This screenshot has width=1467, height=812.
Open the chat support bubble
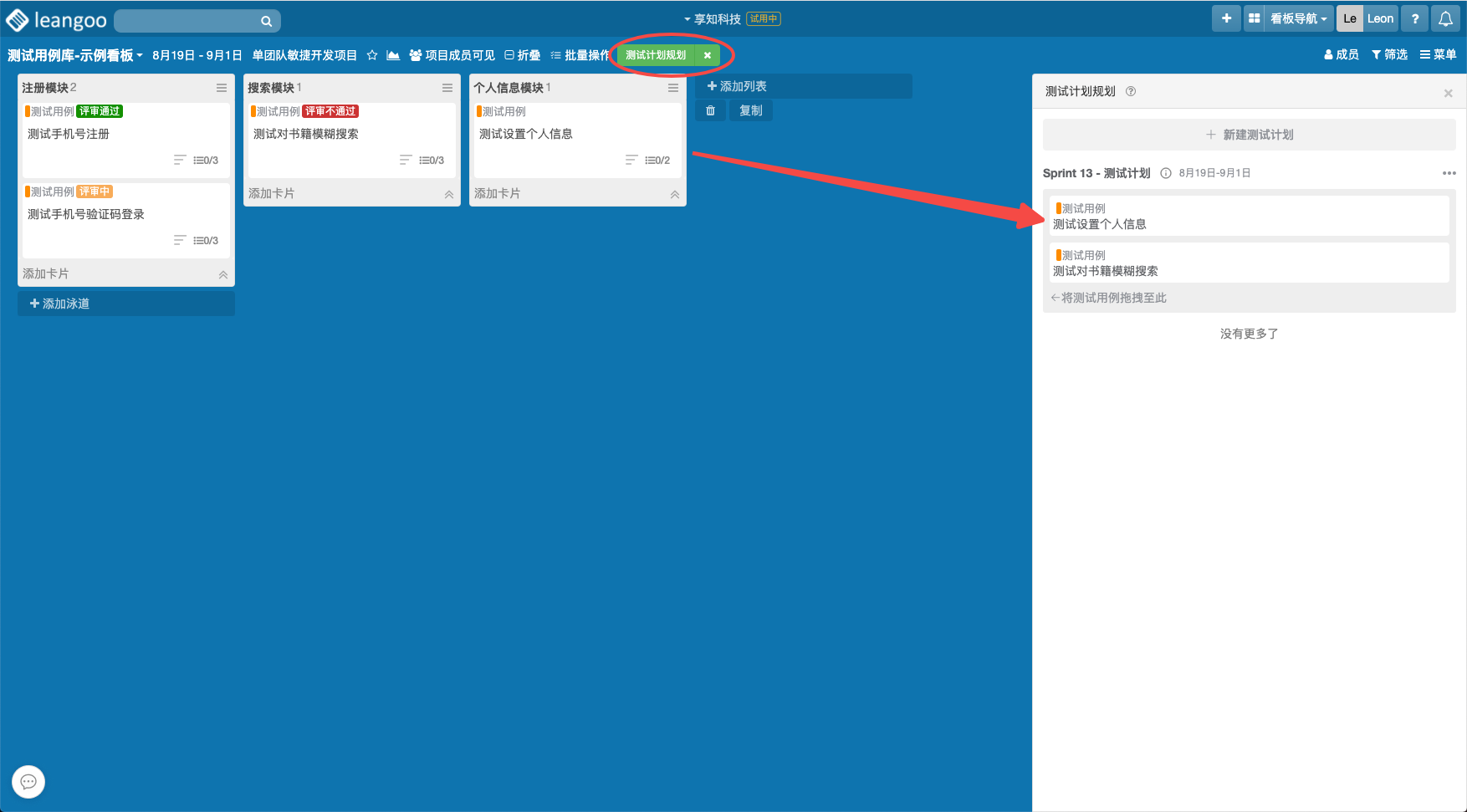28,782
